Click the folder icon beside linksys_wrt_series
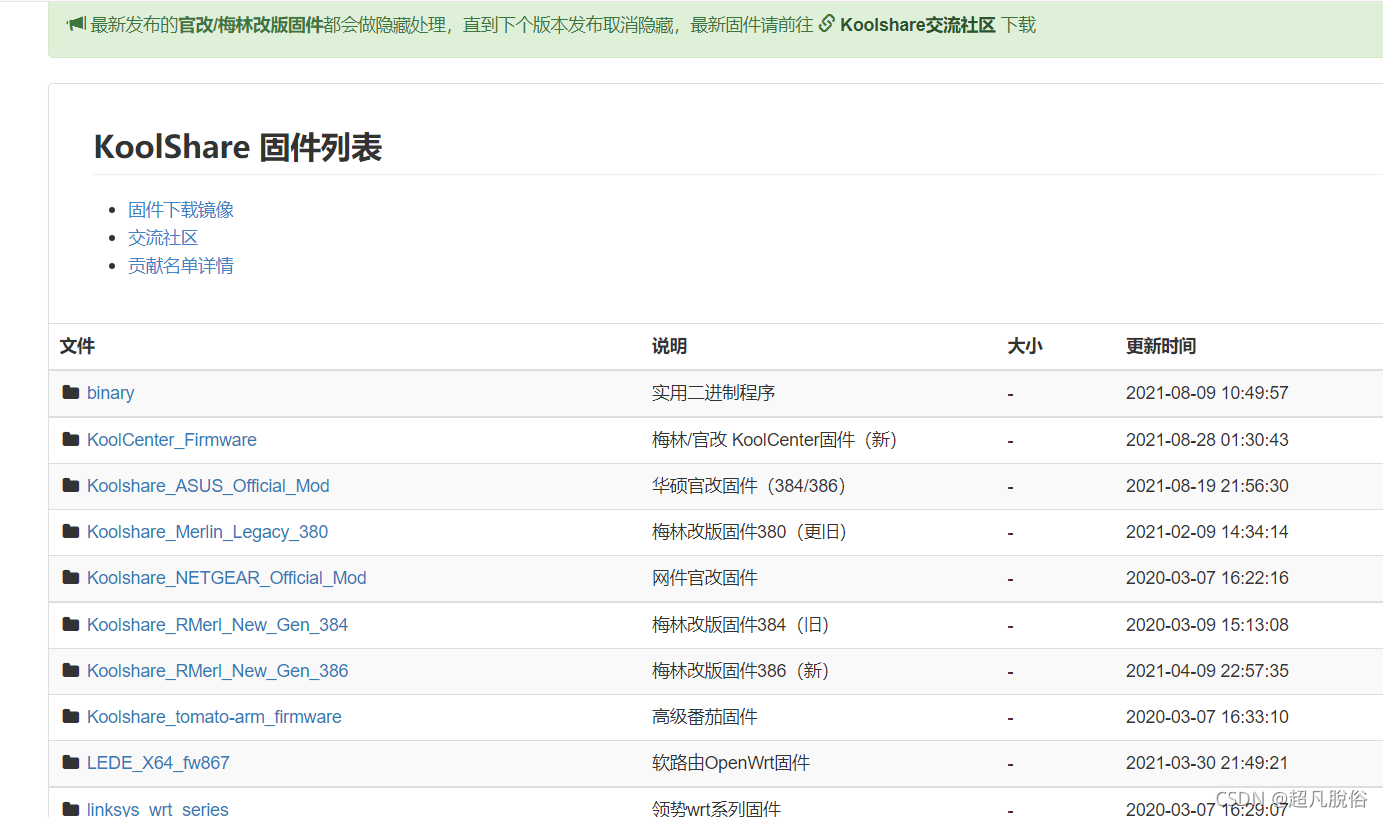The width and height of the screenshot is (1383, 817). click(71, 808)
